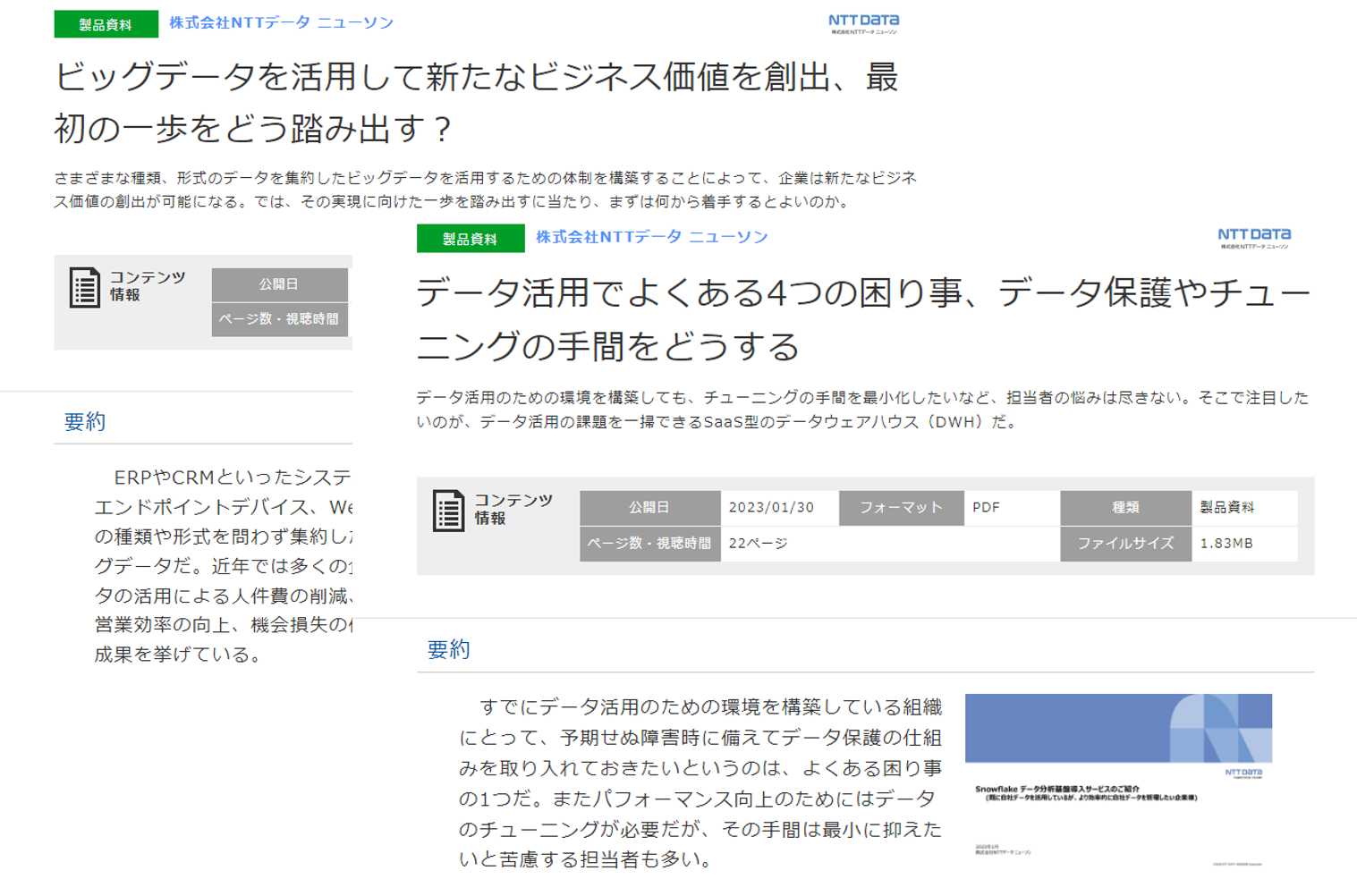The height and width of the screenshot is (896, 1357).
Task: Click the NTT DATA logo on the front page
Action: [1254, 238]
